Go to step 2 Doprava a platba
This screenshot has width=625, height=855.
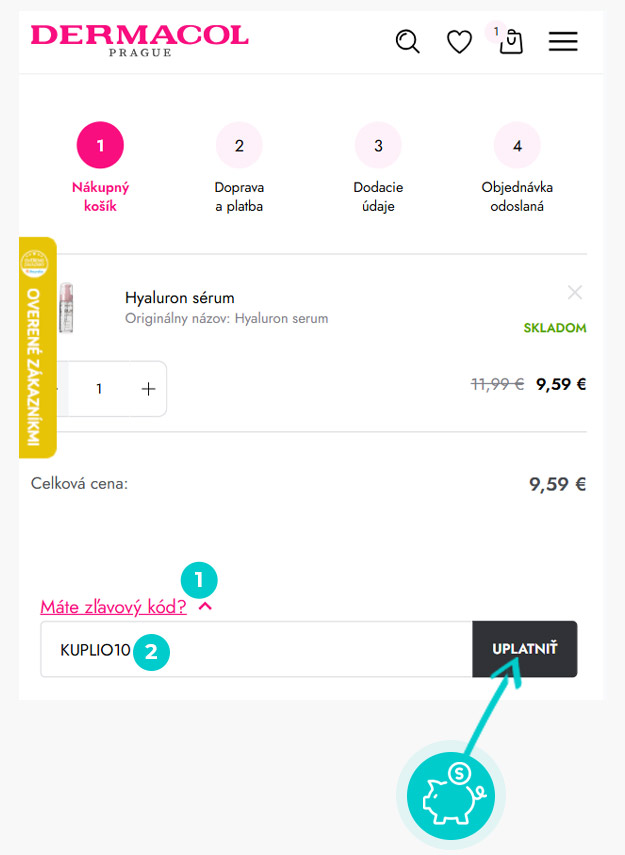[239, 167]
